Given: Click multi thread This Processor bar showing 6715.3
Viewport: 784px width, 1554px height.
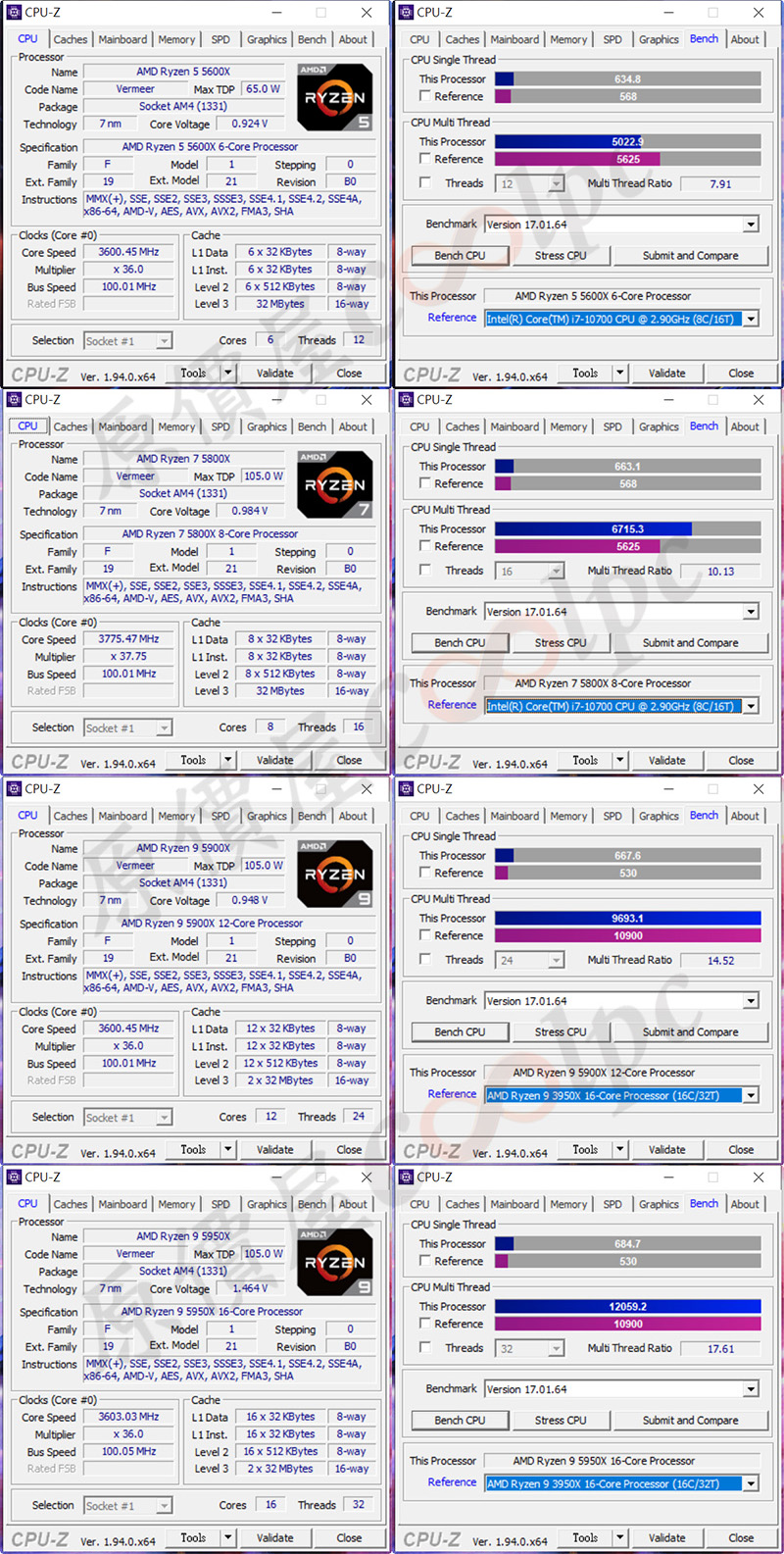Looking at the screenshot, I should (x=628, y=528).
